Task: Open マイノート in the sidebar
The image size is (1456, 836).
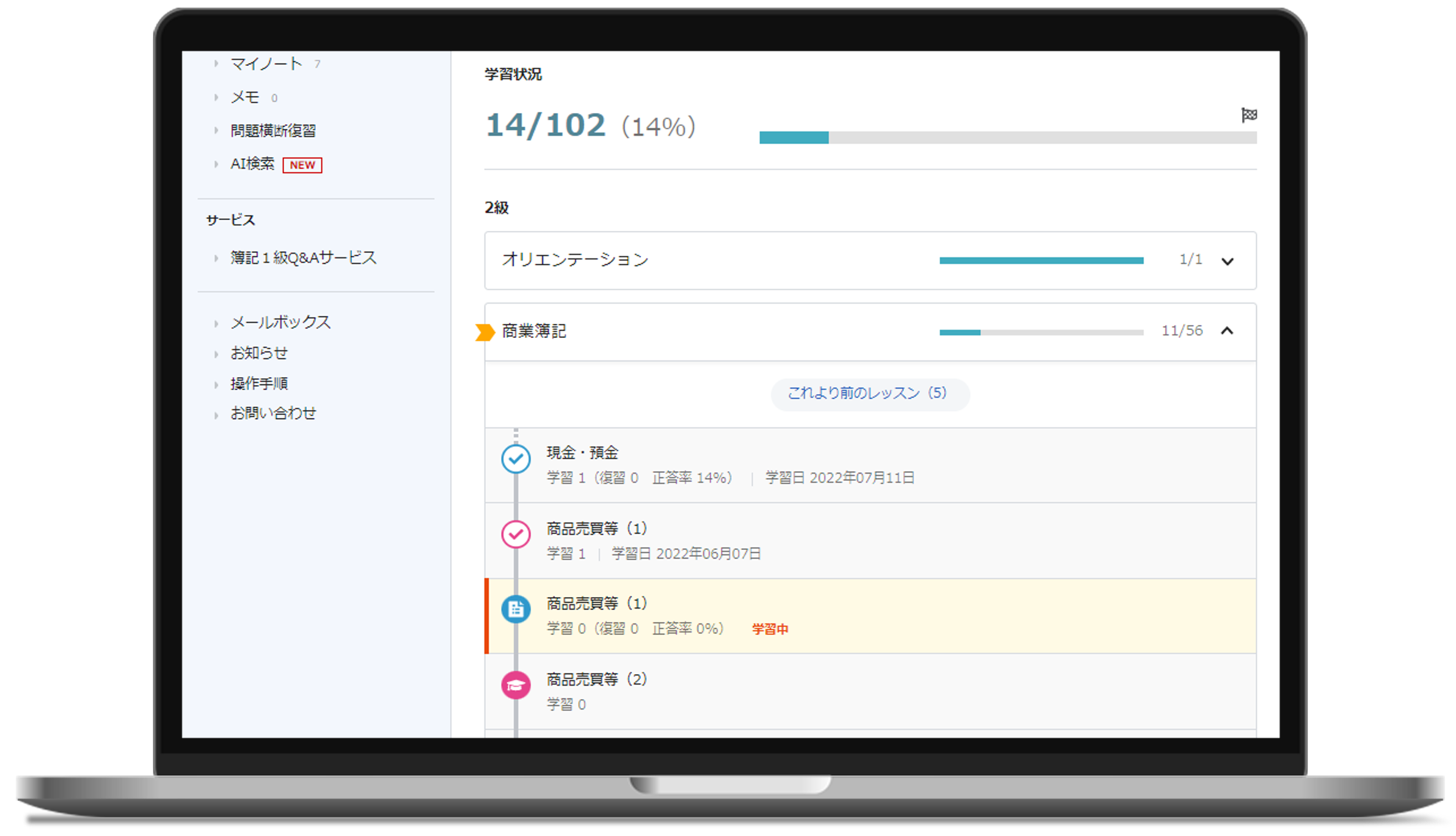Action: [x=266, y=64]
